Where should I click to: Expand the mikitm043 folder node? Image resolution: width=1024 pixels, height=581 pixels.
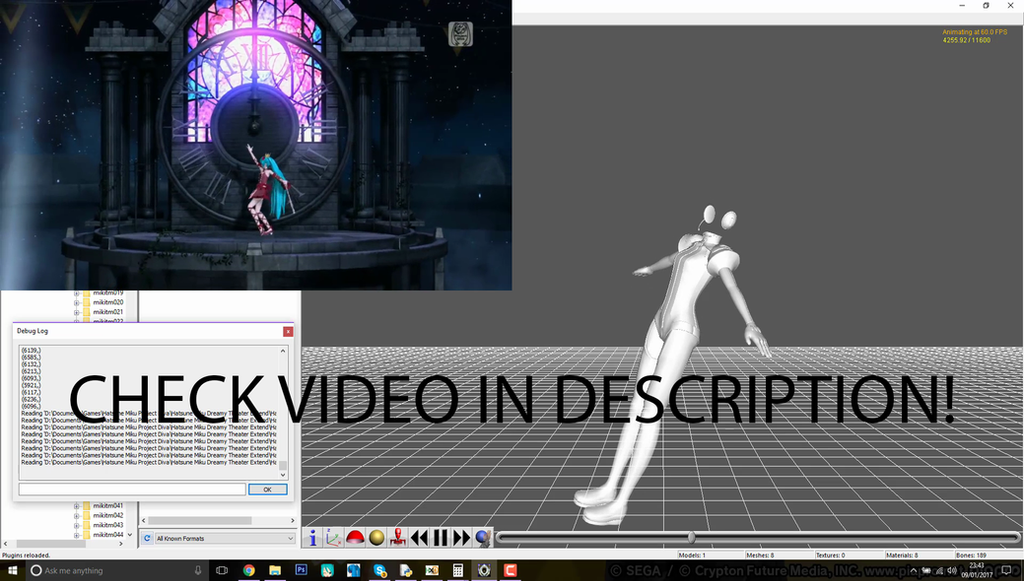click(x=76, y=526)
